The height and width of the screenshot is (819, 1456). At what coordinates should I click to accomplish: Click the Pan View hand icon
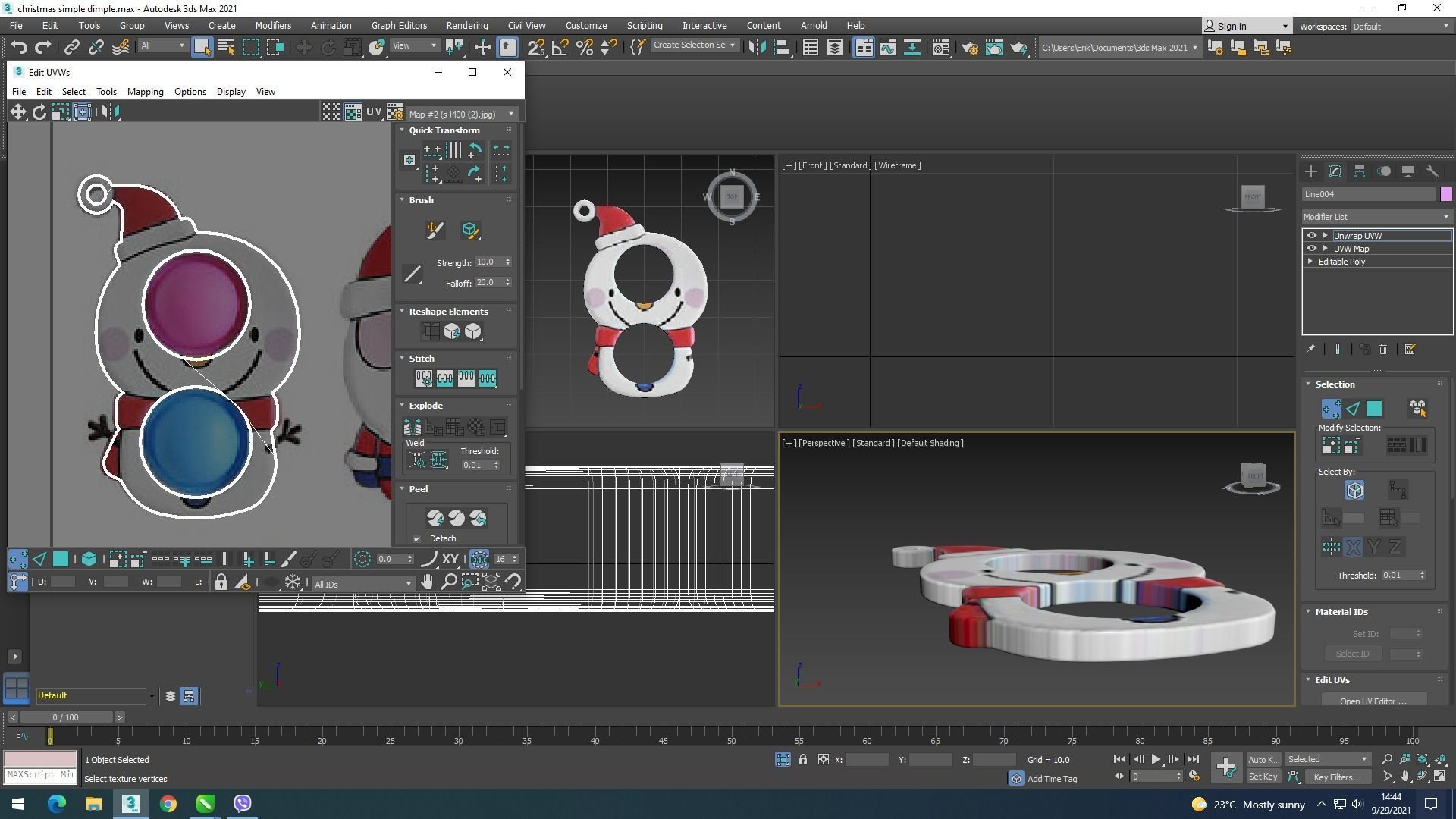[x=427, y=582]
